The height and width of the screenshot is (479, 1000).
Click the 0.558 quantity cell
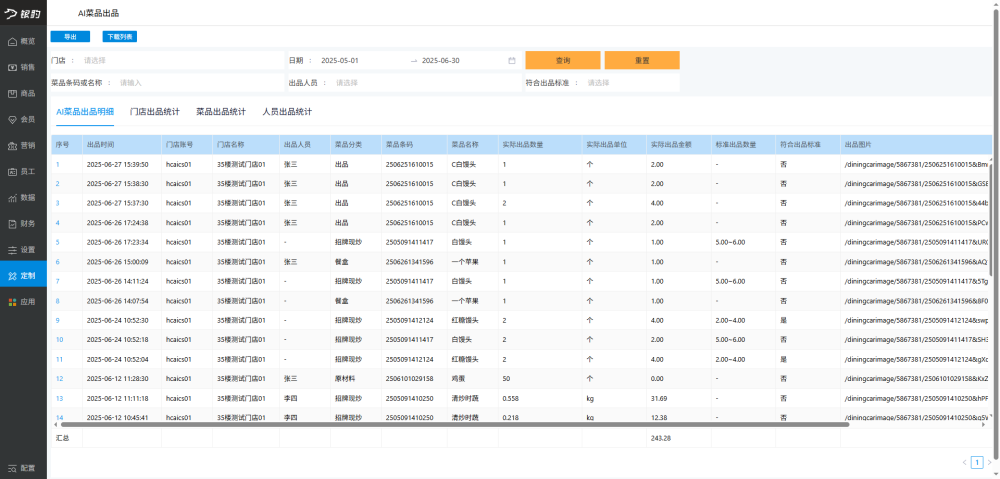[x=510, y=399]
